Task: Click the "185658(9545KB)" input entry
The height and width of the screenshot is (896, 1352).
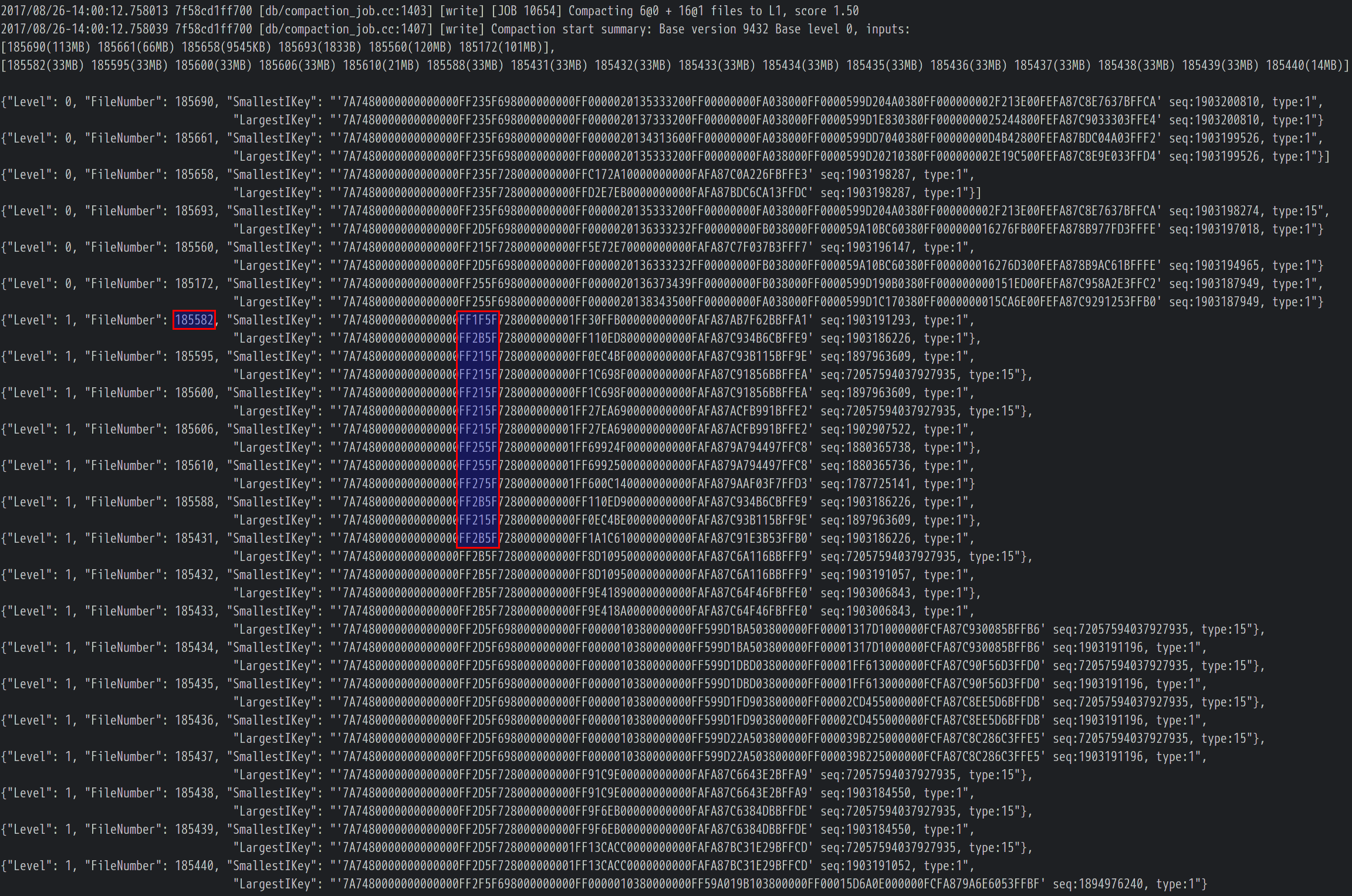Action: (x=227, y=48)
